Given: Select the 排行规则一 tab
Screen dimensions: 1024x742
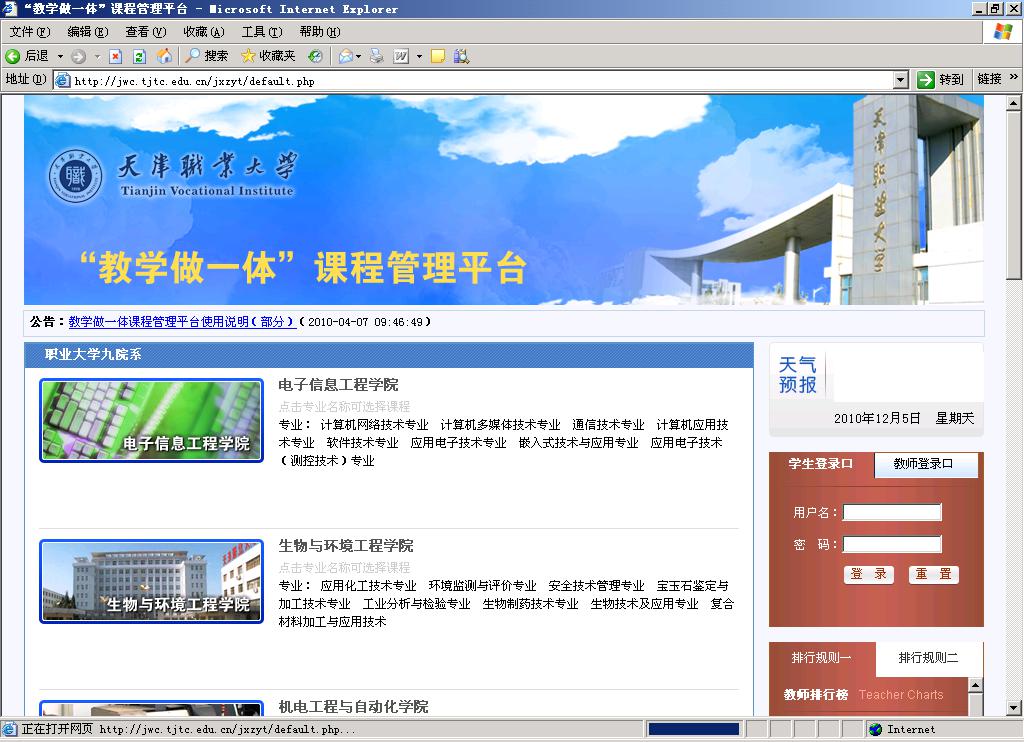Looking at the screenshot, I should [x=822, y=658].
